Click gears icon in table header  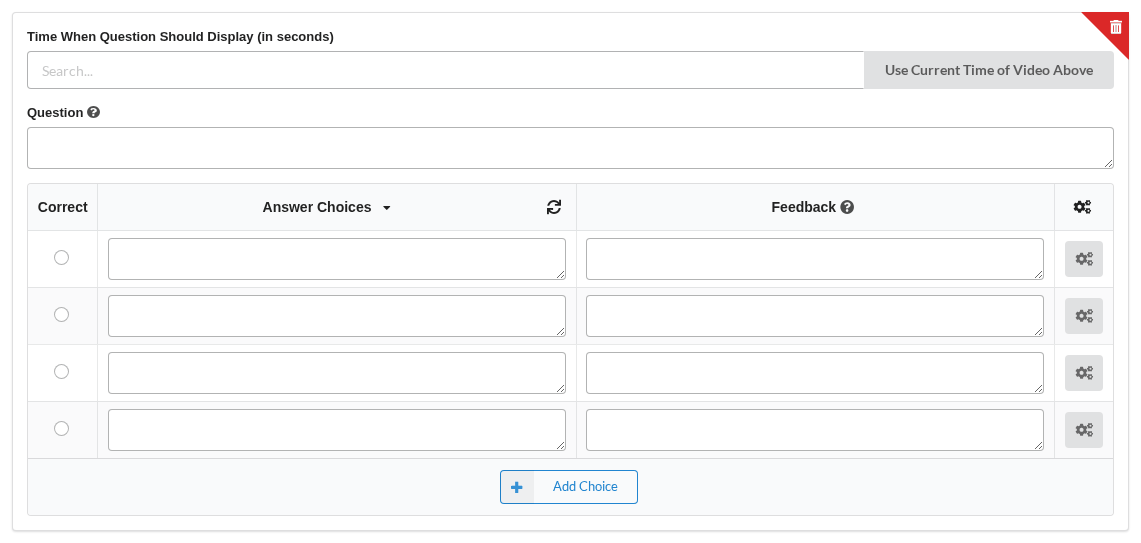click(1083, 207)
